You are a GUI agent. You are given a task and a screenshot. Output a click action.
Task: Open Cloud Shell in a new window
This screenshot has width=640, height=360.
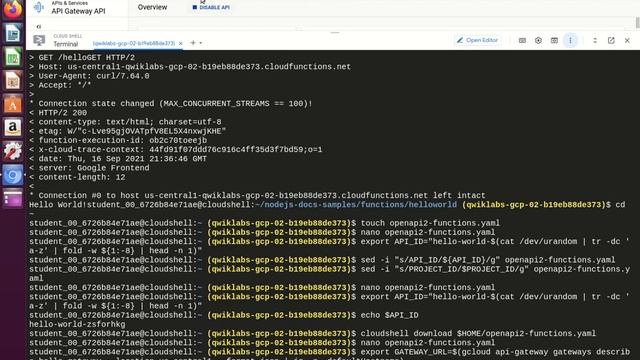pos(611,40)
